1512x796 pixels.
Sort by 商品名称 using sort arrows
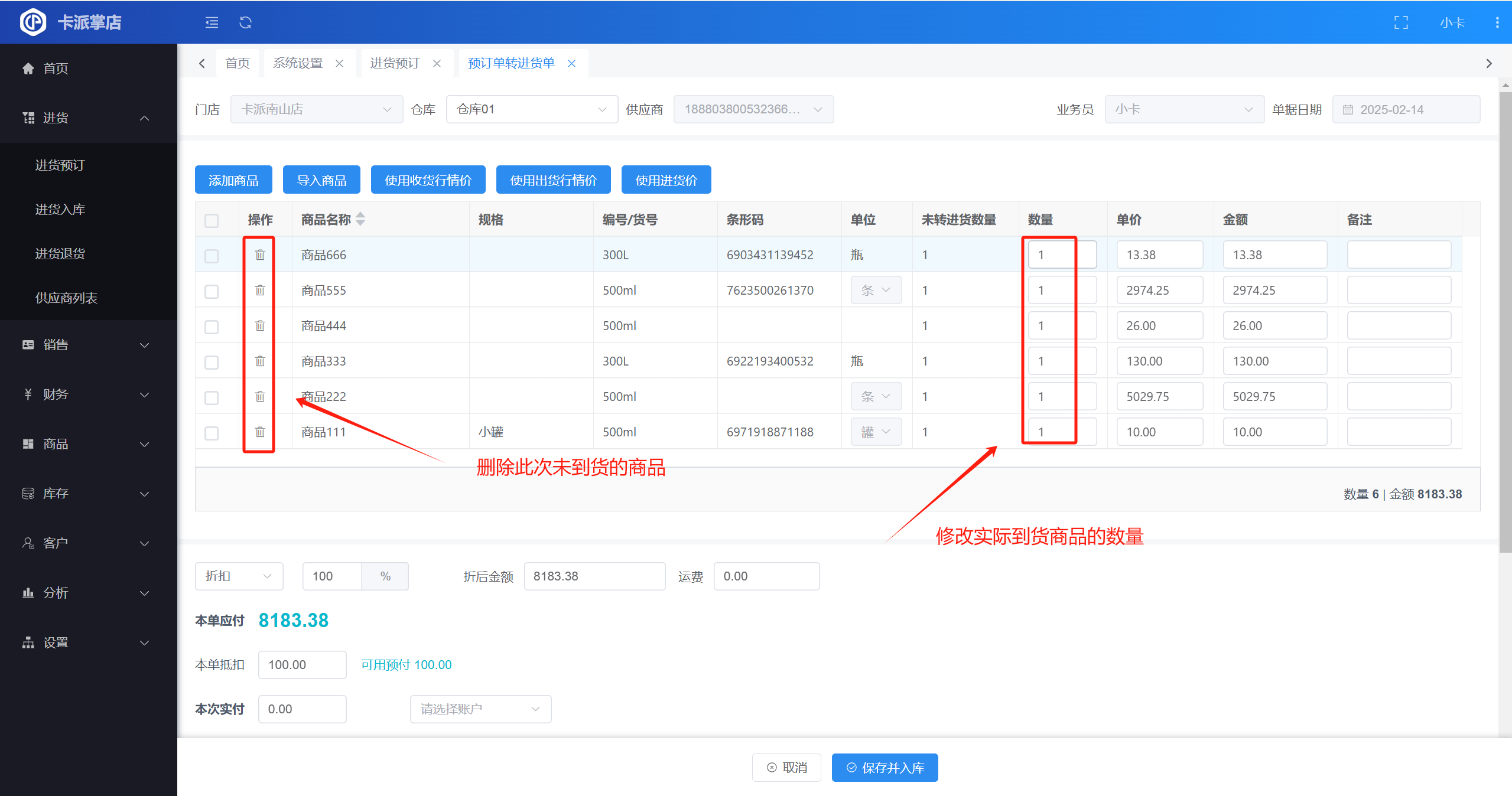(x=360, y=219)
